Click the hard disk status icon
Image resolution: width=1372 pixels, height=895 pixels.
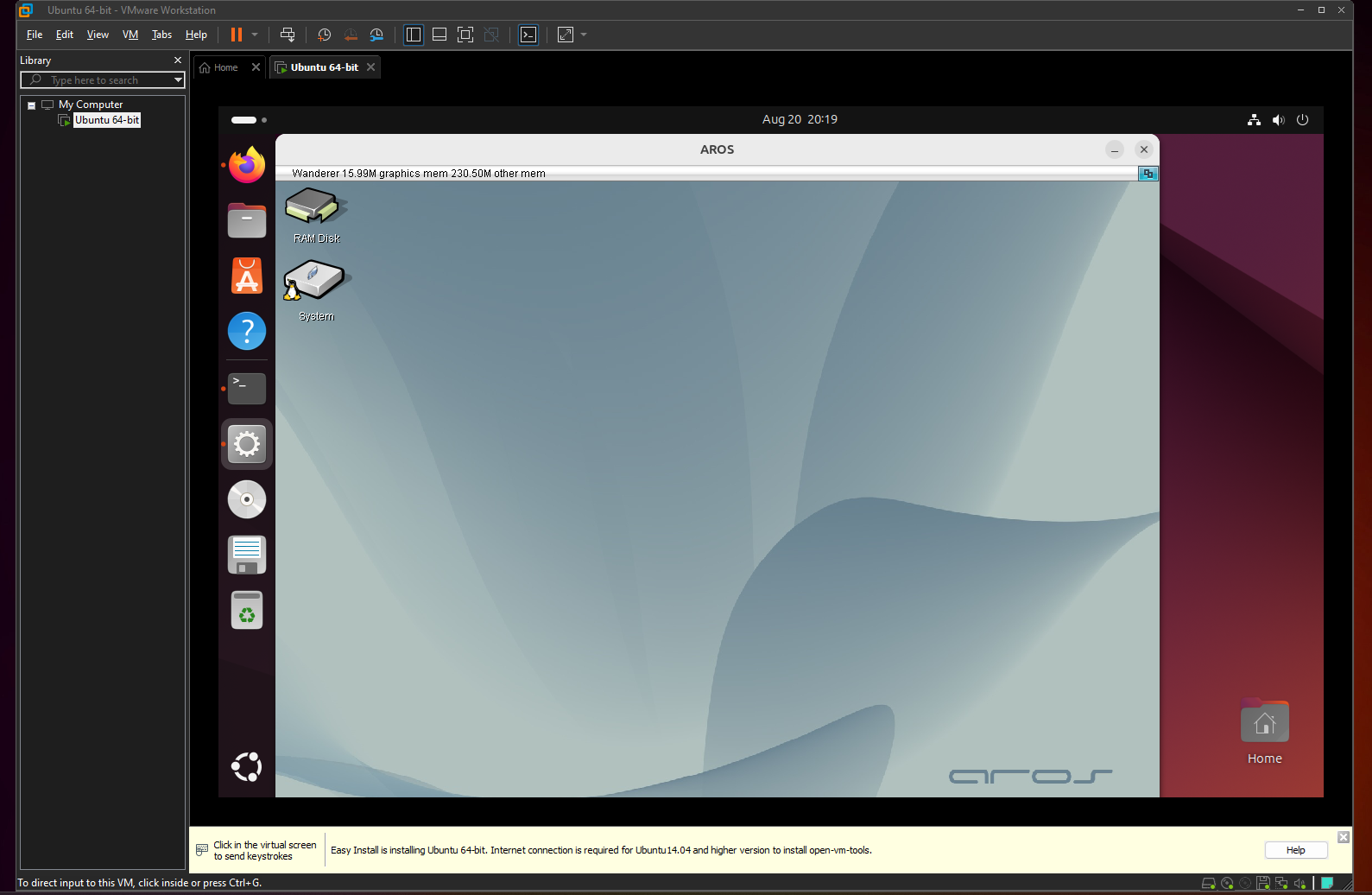(x=1209, y=883)
